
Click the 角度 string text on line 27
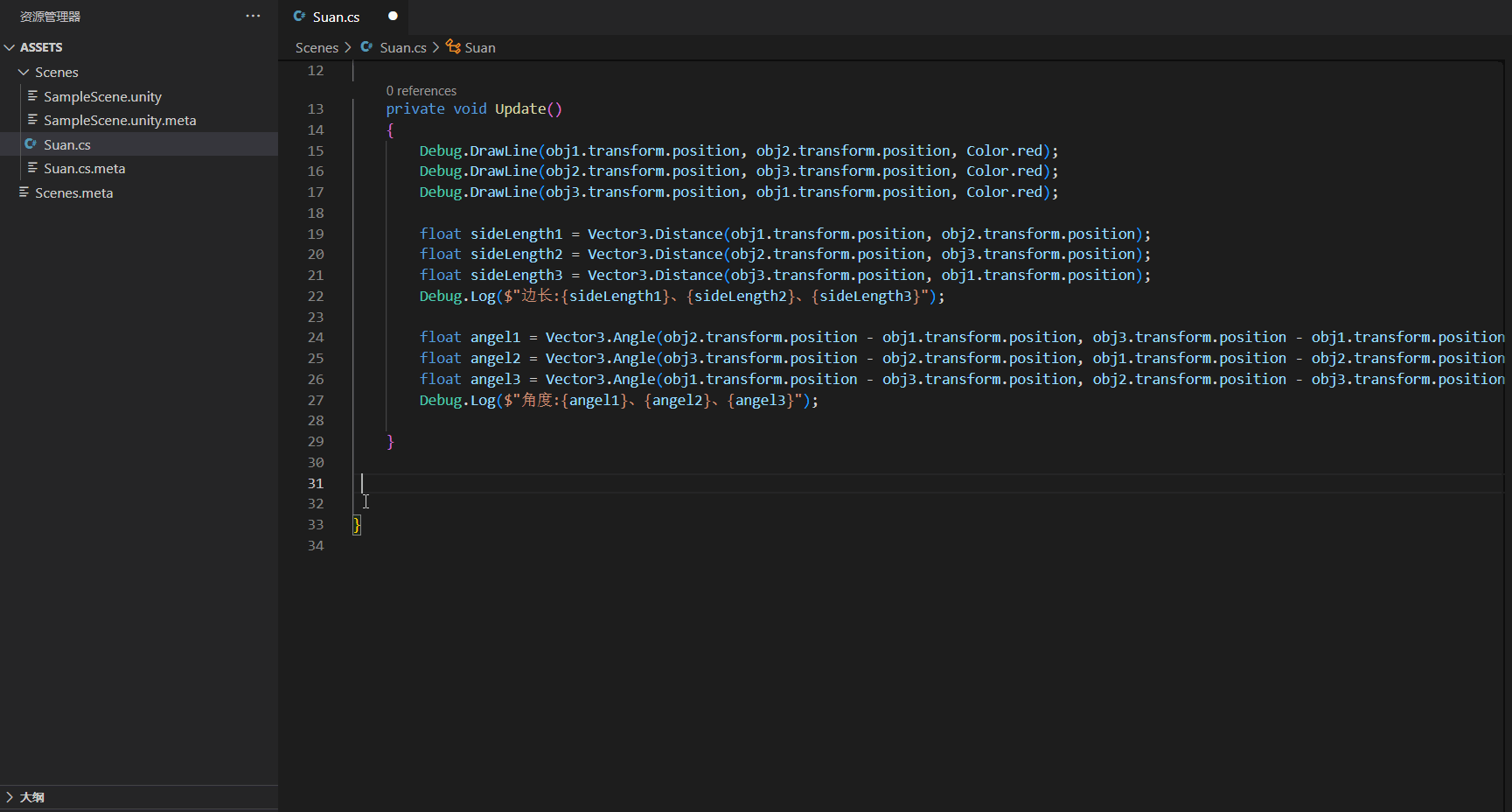tap(537, 400)
